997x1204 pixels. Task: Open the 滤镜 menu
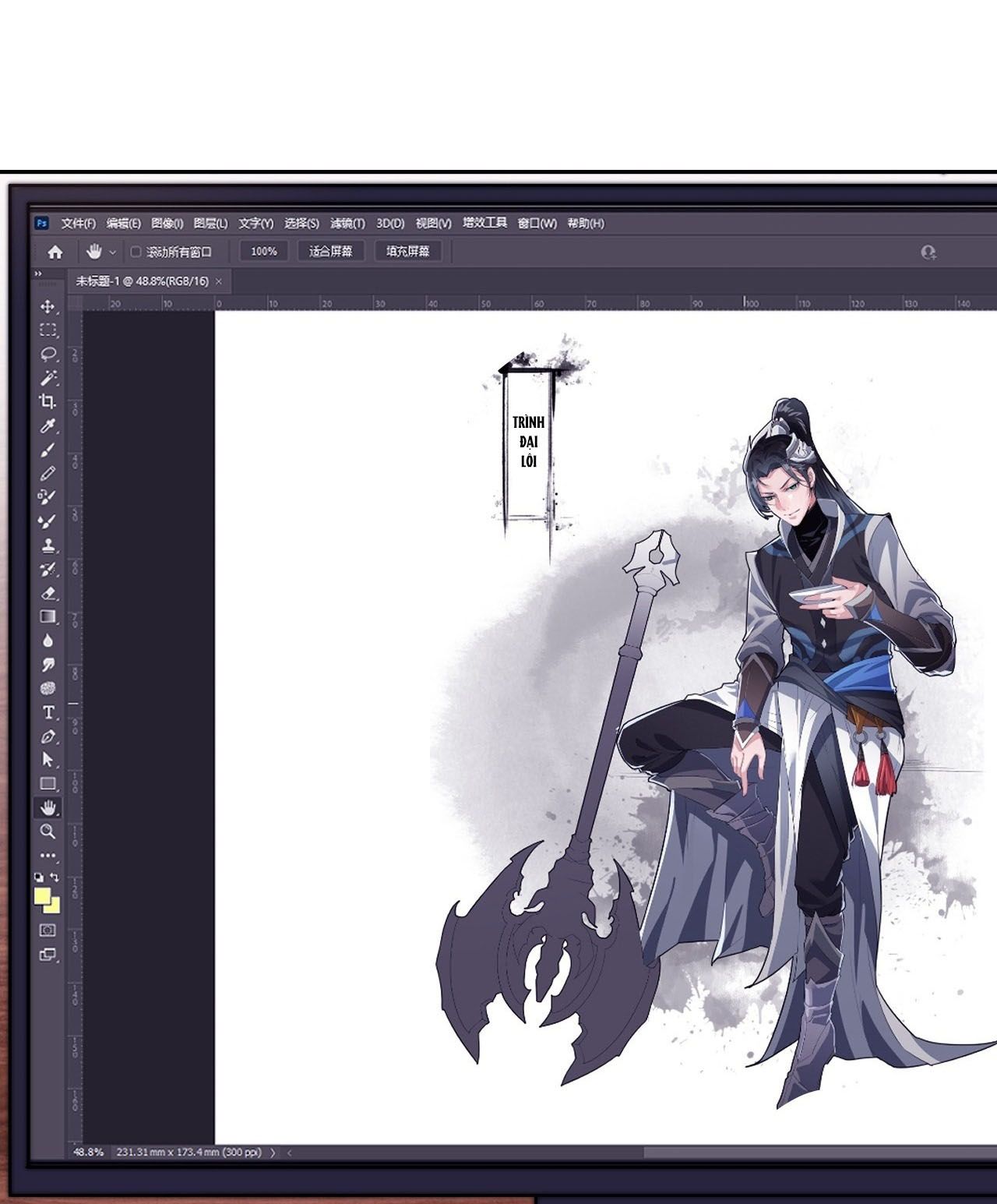[347, 223]
